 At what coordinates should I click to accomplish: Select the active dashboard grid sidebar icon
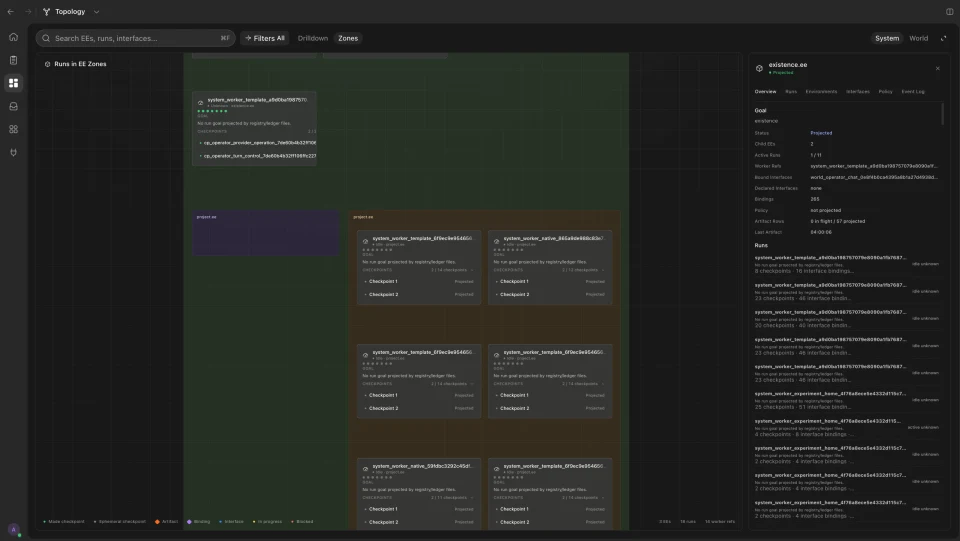point(13,83)
